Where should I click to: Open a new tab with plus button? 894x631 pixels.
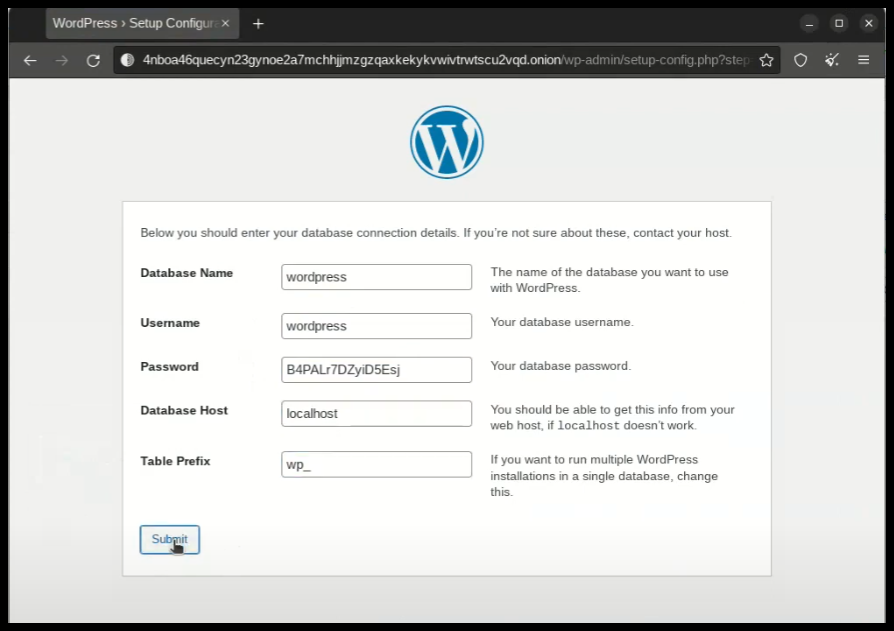(258, 23)
